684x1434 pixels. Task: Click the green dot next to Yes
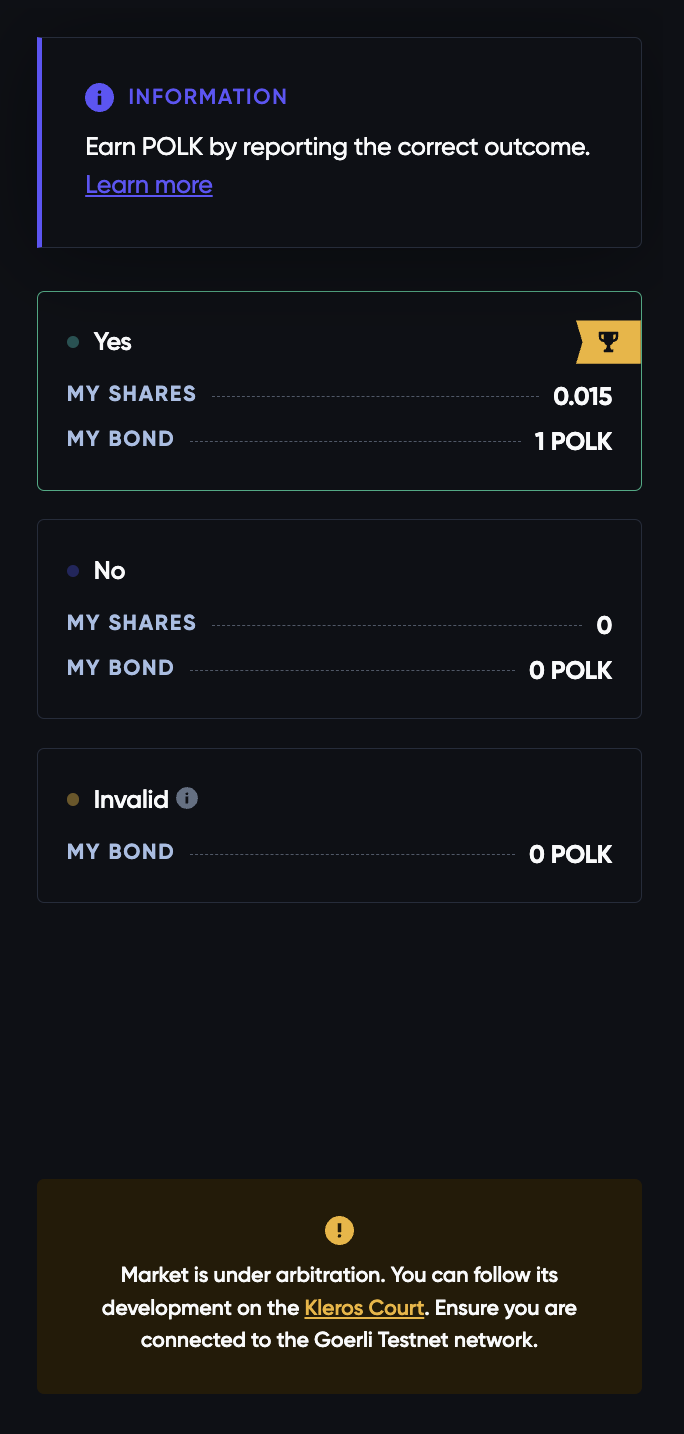(73, 342)
